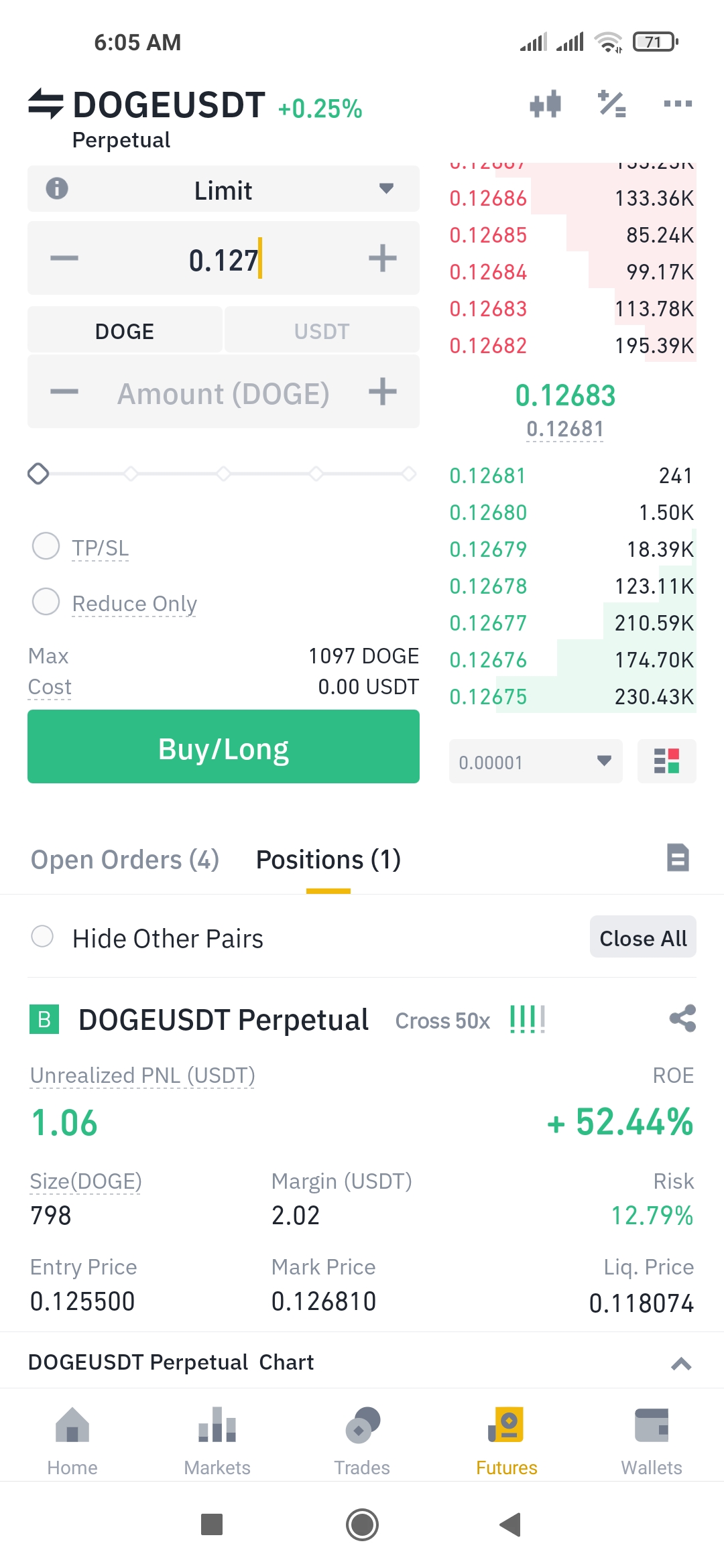Open the percent calculator icon
Image resolution: width=724 pixels, height=1568 pixels.
click(x=612, y=104)
